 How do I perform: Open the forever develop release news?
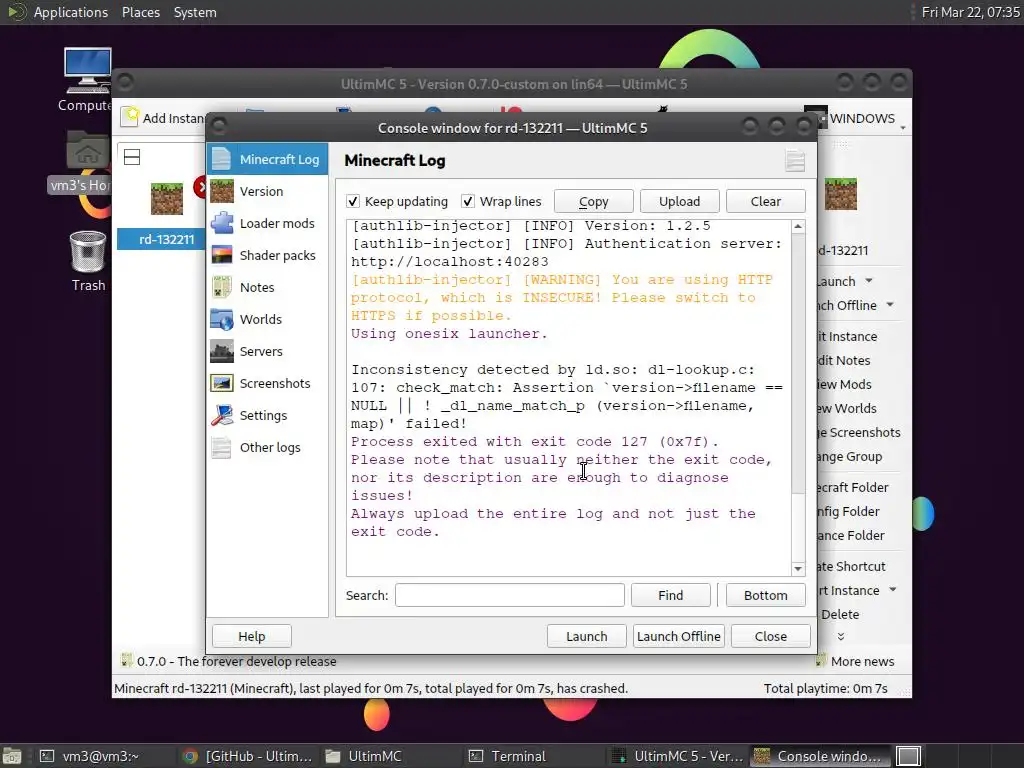click(236, 661)
